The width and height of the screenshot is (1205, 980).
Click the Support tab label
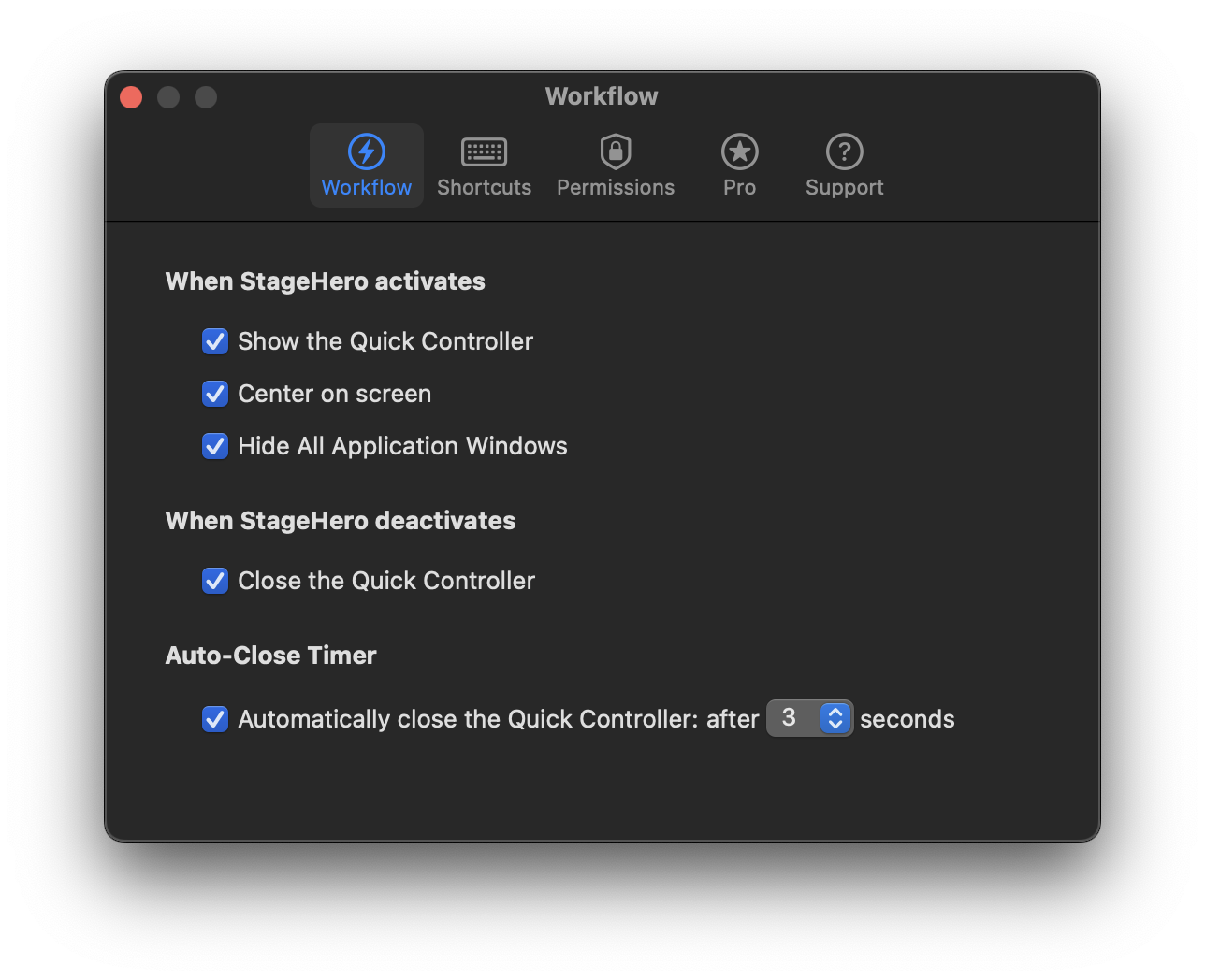[844, 187]
